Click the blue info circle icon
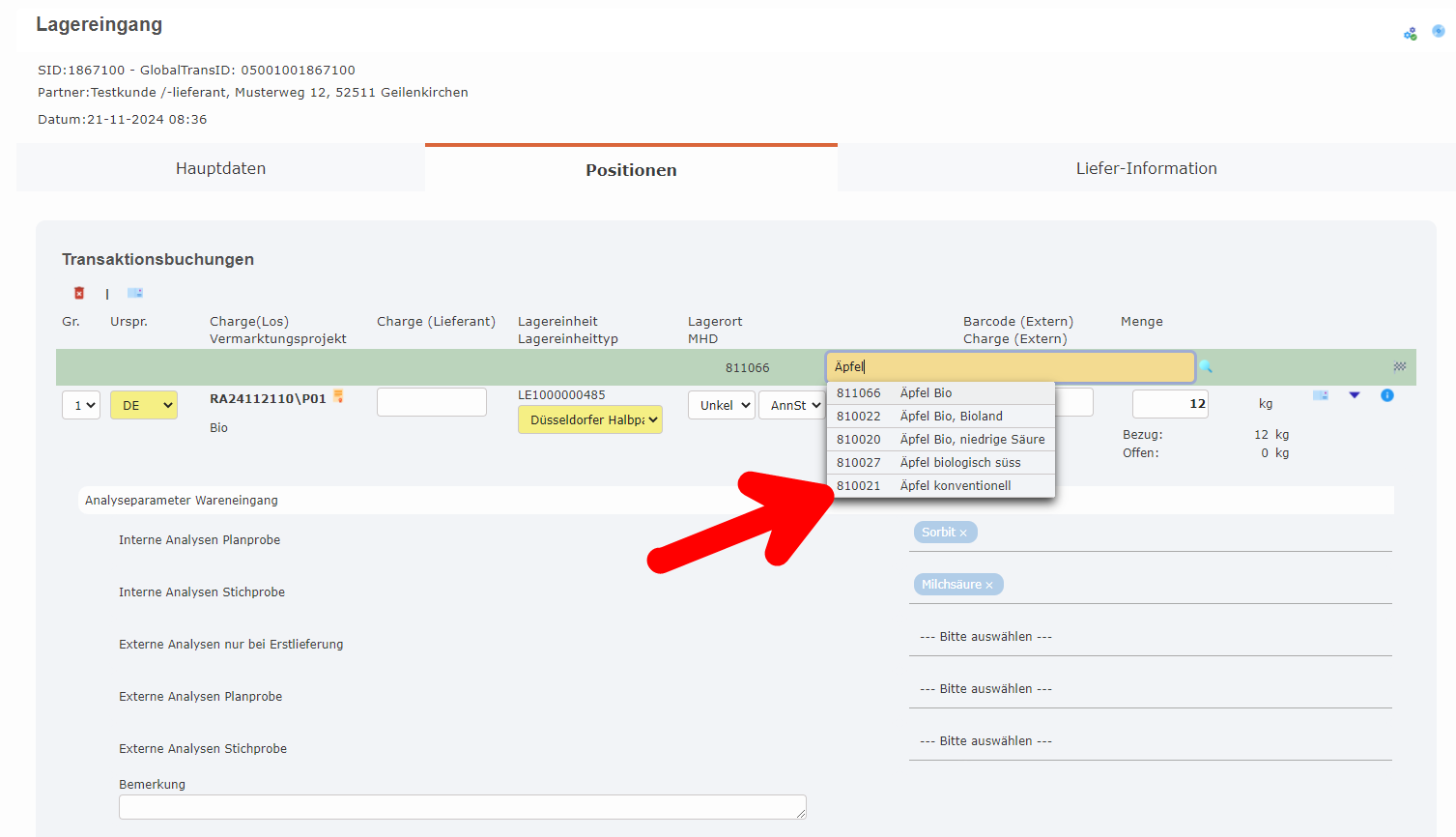 point(1387,395)
